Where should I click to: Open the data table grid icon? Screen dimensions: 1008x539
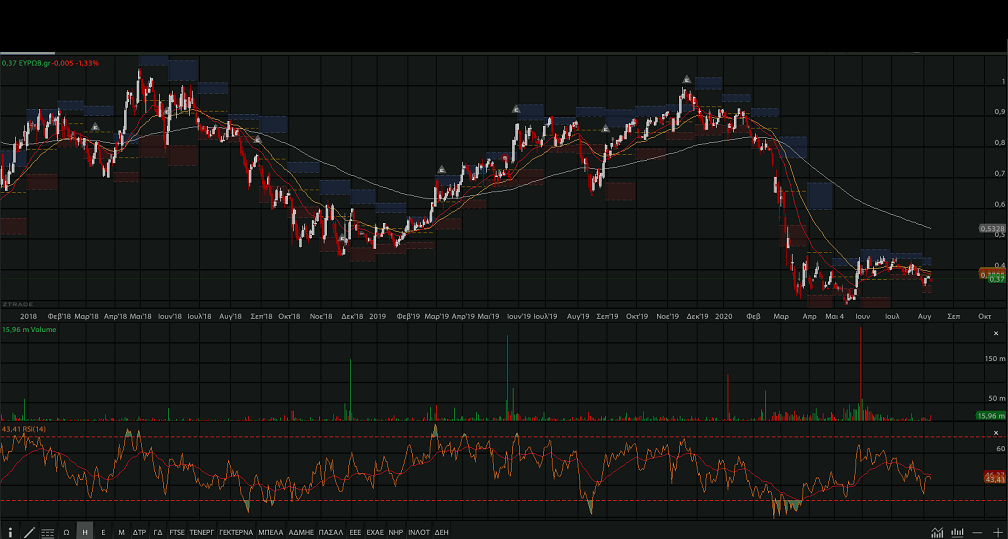[47, 532]
